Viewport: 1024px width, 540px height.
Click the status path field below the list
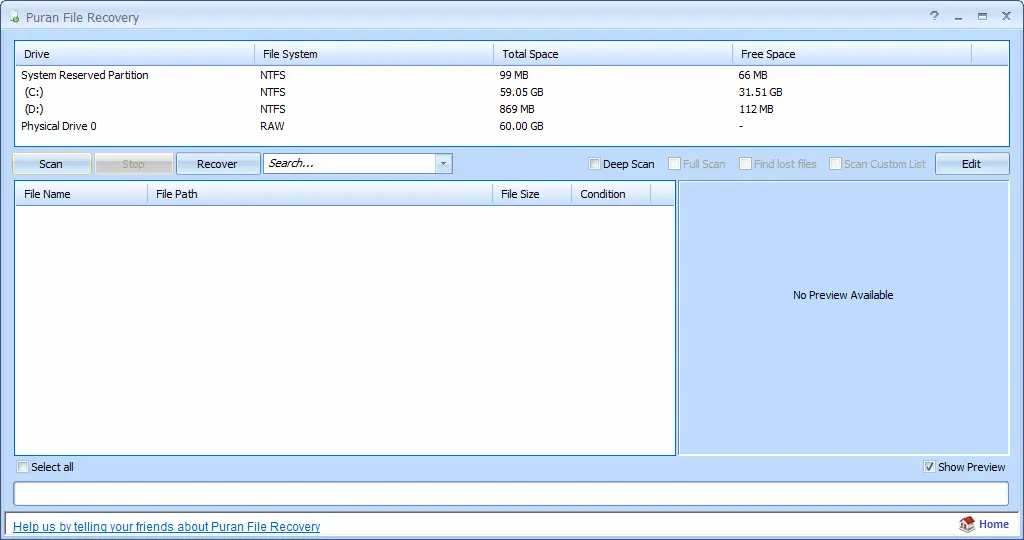click(511, 494)
